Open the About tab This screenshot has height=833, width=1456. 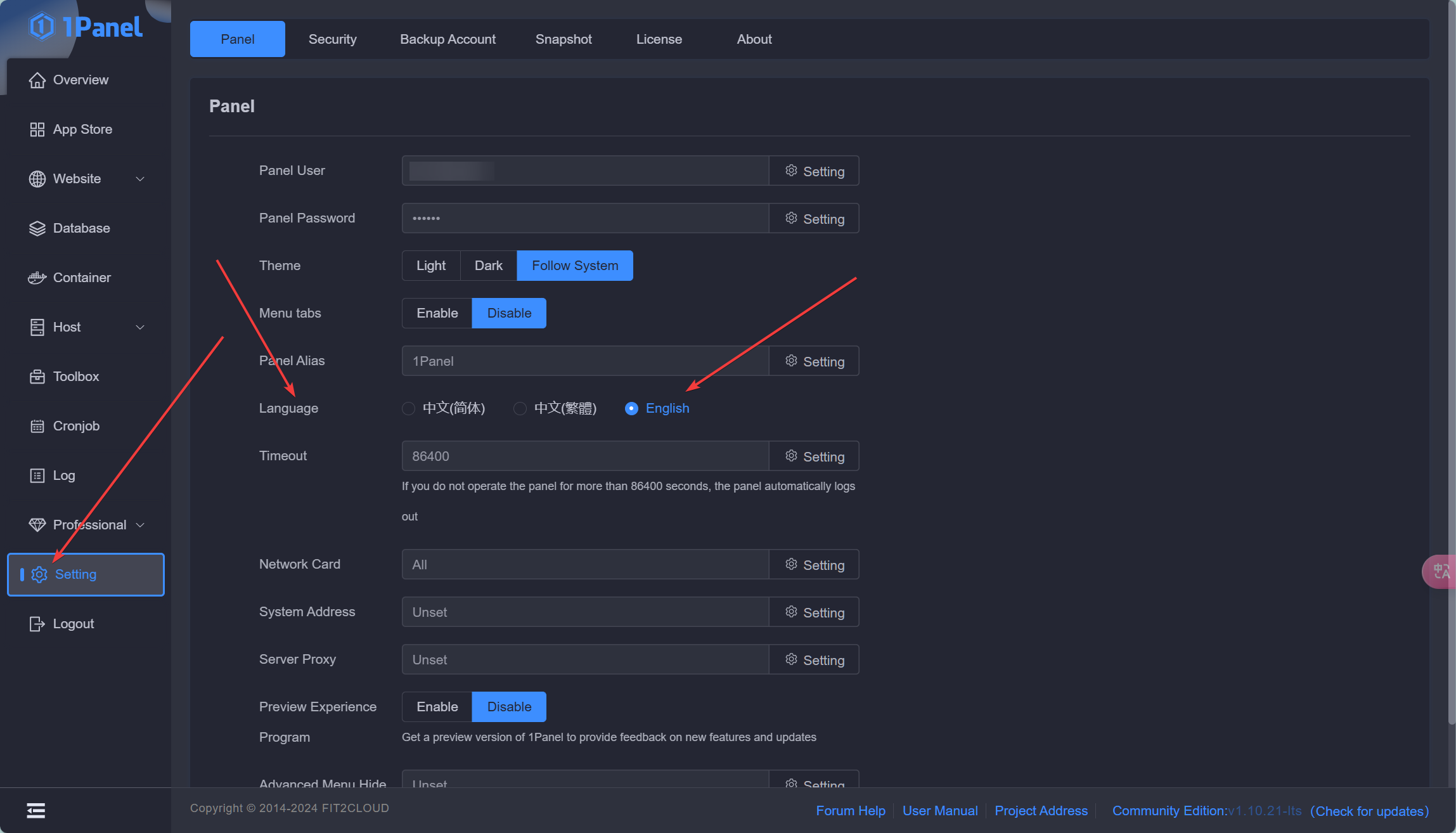click(754, 39)
